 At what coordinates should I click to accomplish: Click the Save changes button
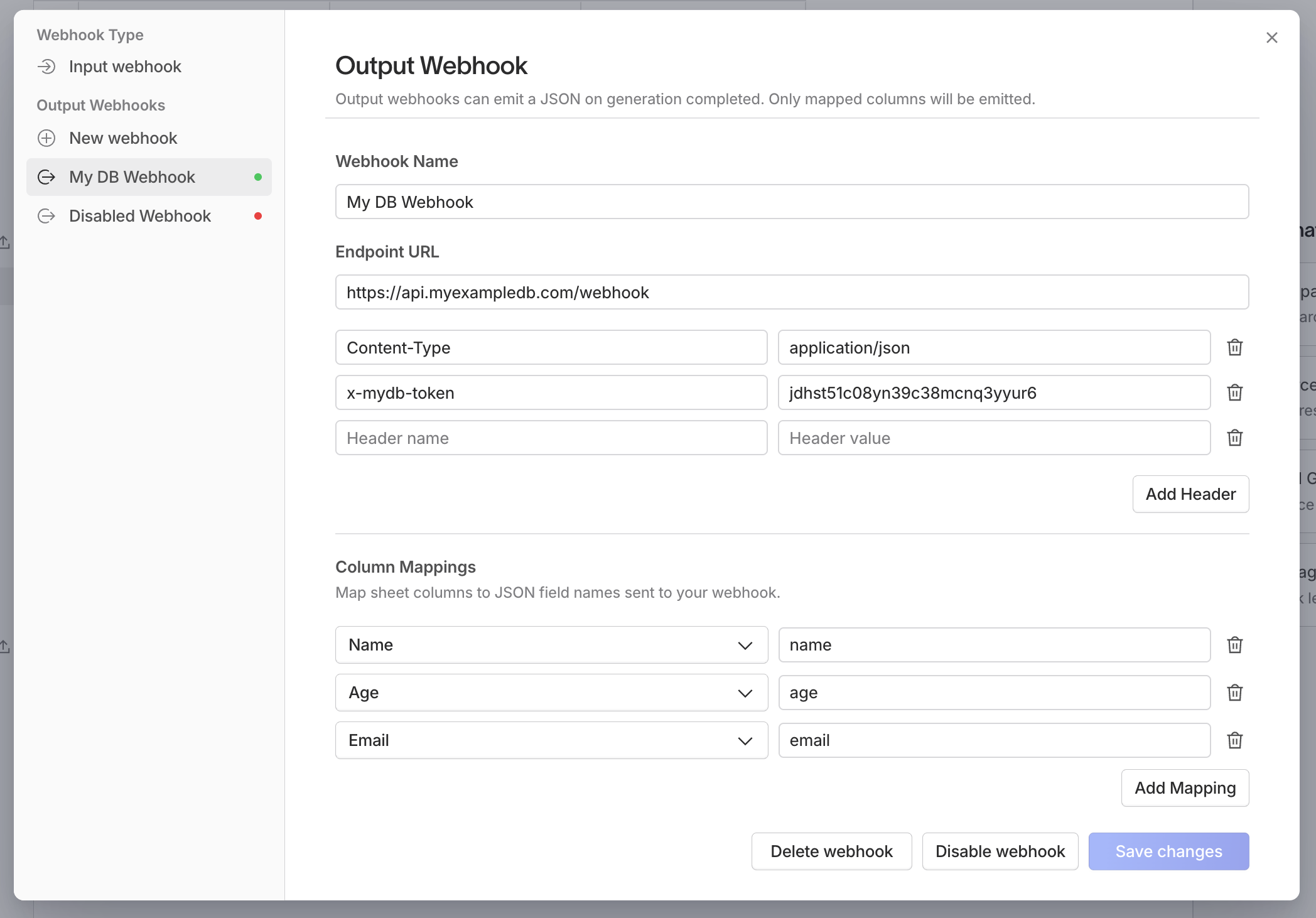pos(1168,851)
